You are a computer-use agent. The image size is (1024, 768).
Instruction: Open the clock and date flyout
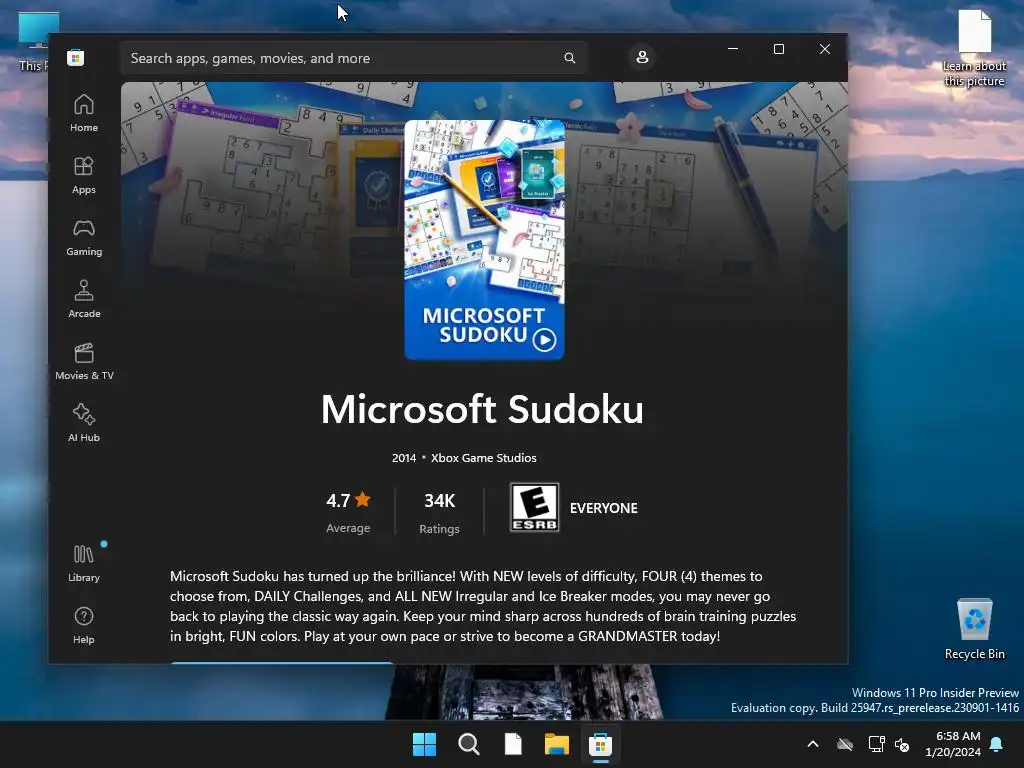click(953, 744)
